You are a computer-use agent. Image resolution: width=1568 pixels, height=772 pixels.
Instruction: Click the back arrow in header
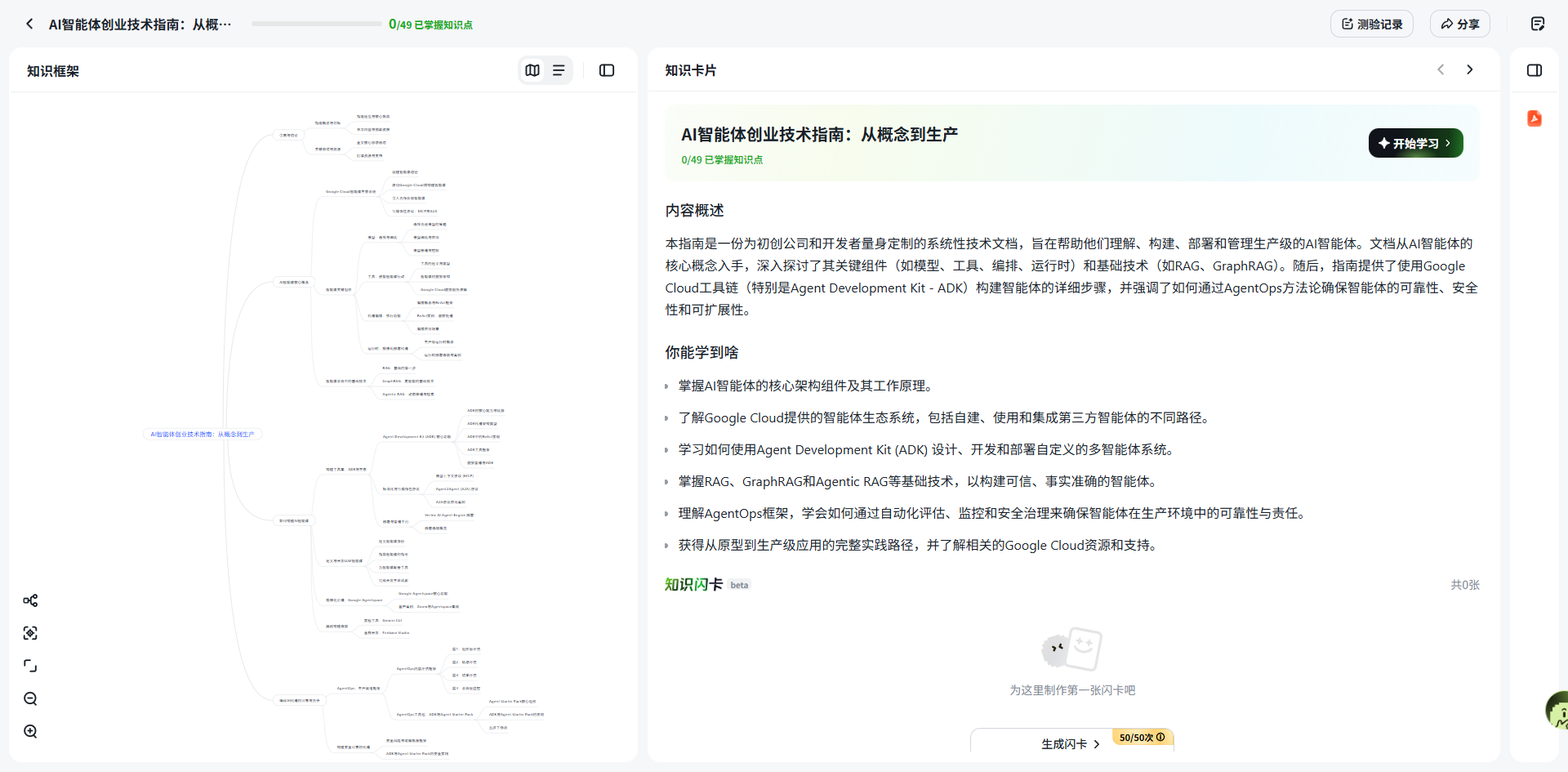click(29, 24)
